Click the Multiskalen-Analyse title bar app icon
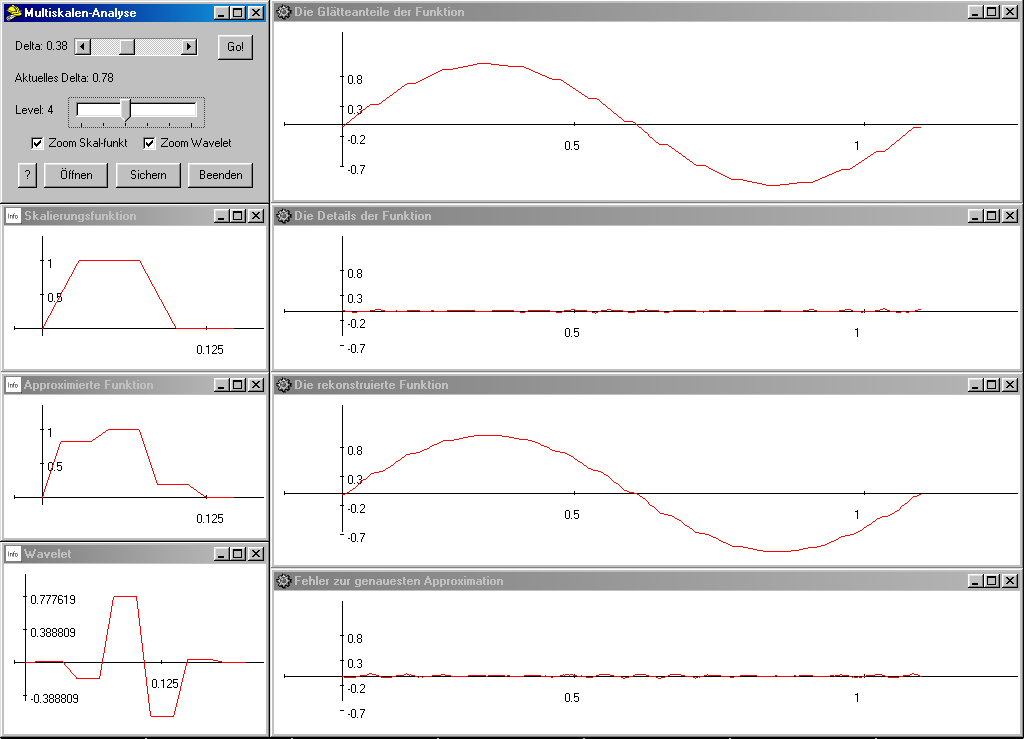The image size is (1024, 739). [x=13, y=13]
